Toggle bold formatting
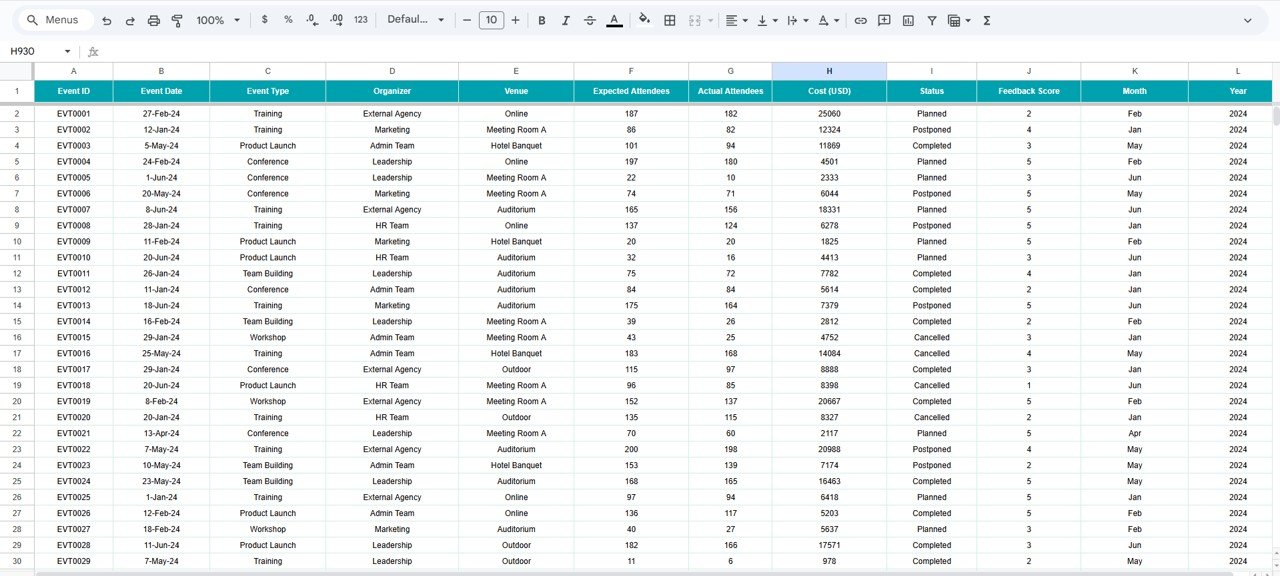Screen dimensions: 1280x576 point(542,20)
